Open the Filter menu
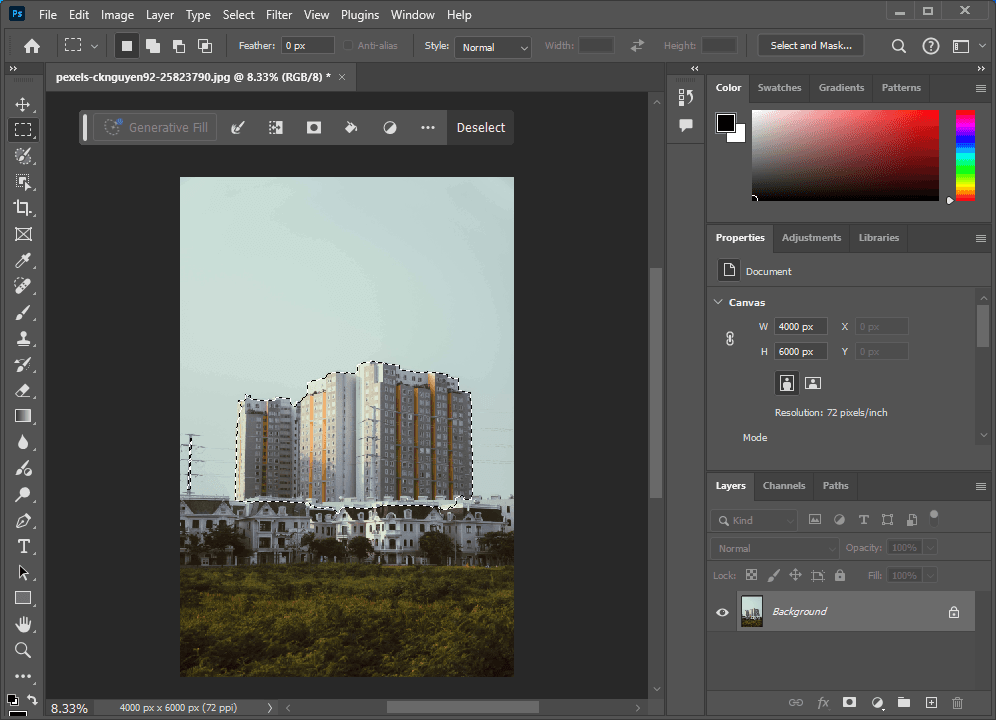This screenshot has height=720, width=996. tap(279, 15)
